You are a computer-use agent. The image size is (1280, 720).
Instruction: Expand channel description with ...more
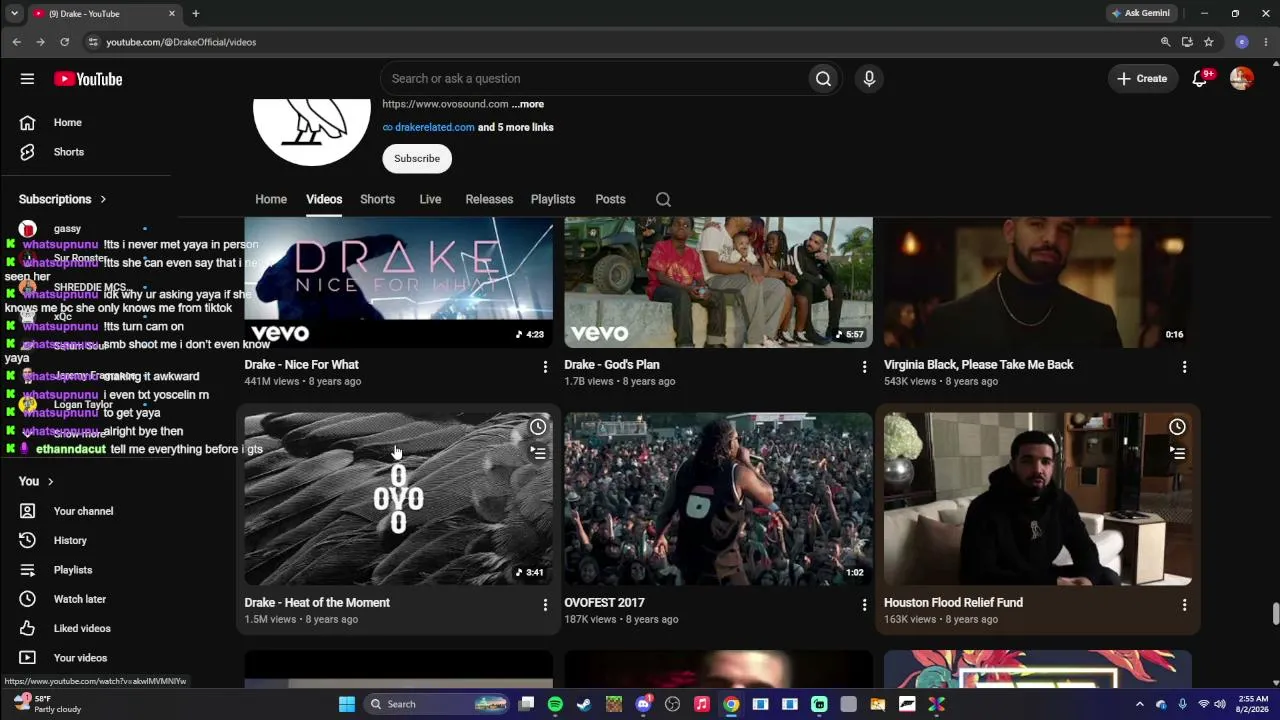tap(528, 104)
